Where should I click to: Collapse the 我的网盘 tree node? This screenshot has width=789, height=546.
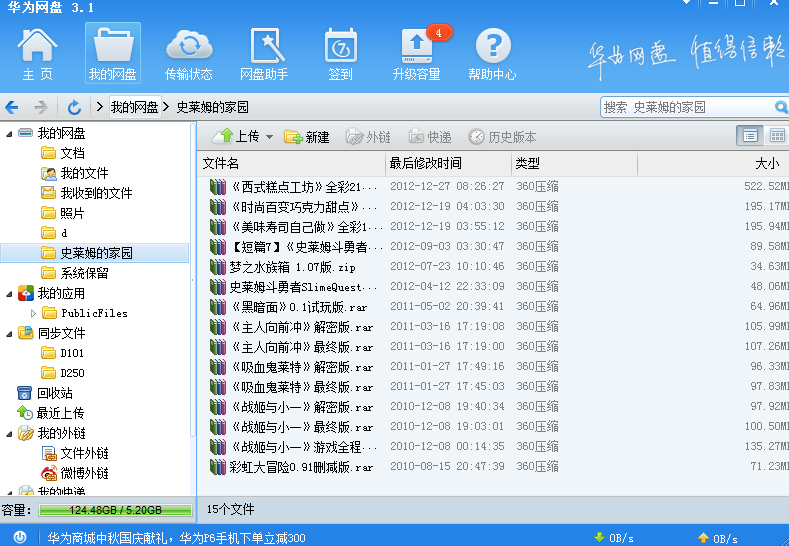tap(9, 134)
